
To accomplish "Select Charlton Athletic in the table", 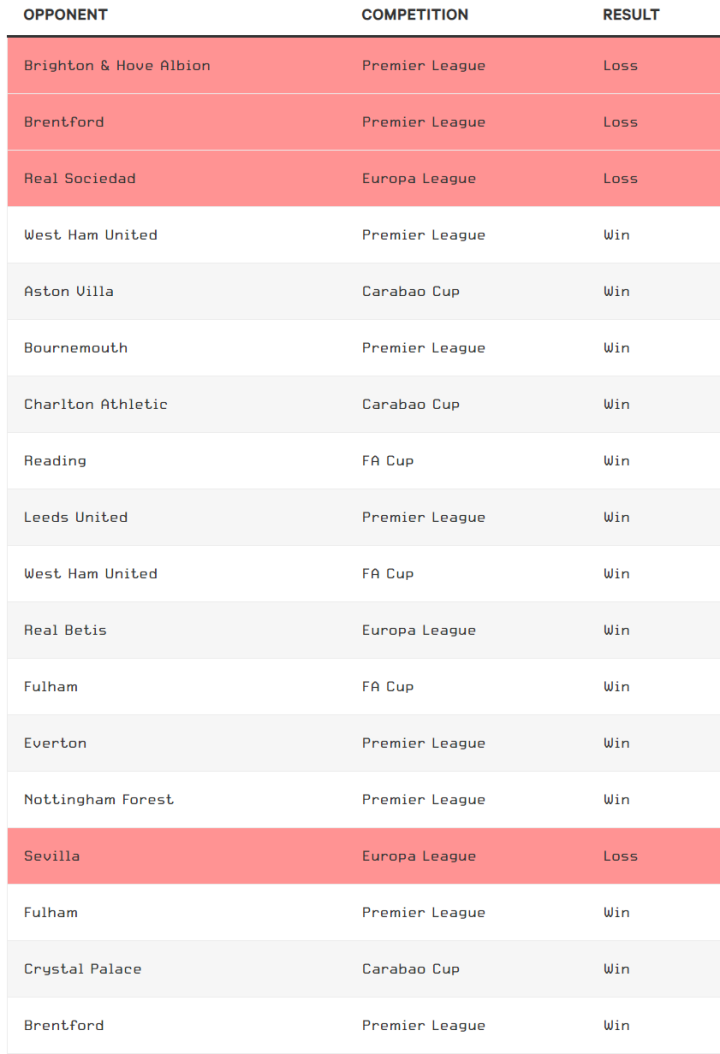I will (x=96, y=405).
